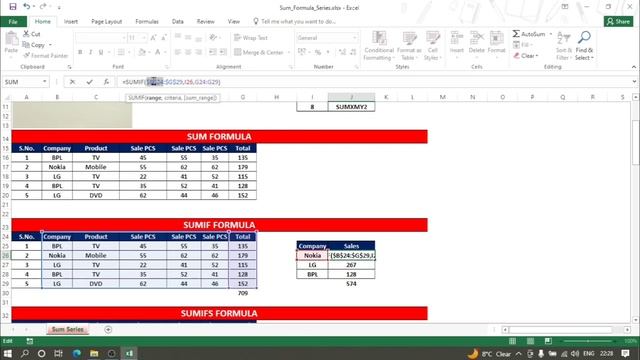Switch to the Page Layout tab
This screenshot has width=640, height=360.
click(107, 21)
